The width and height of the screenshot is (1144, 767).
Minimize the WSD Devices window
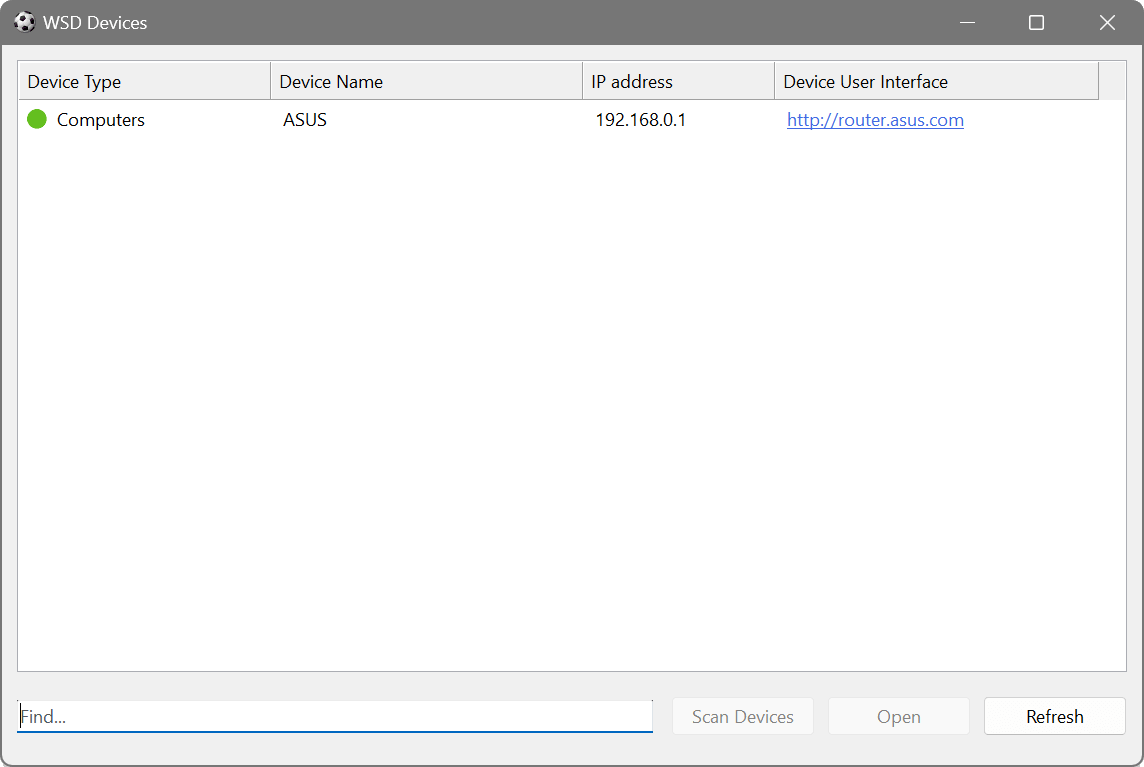click(966, 22)
